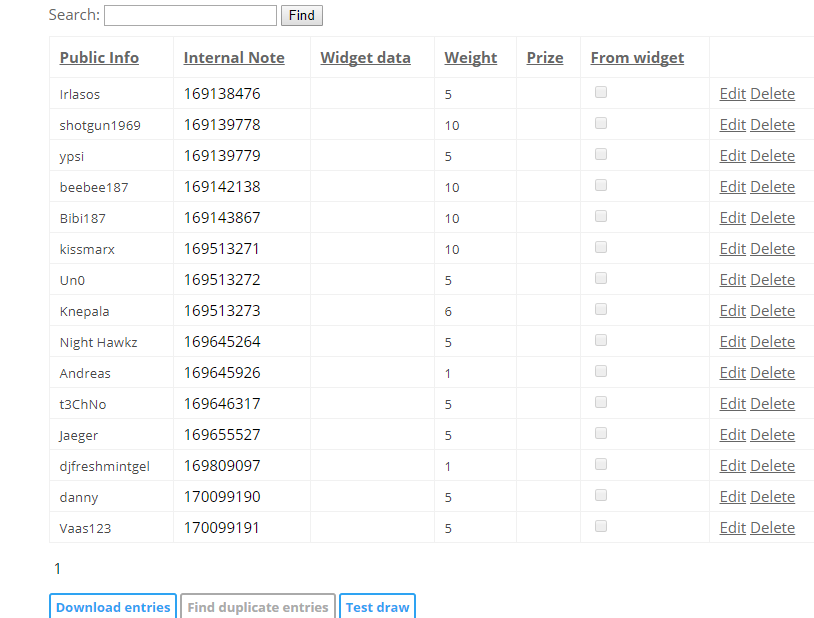
Task: Sort by Public Info column header
Action: tap(99, 58)
